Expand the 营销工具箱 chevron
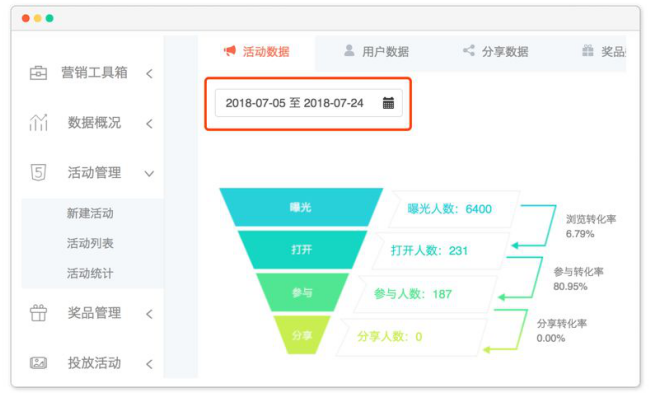The width and height of the screenshot is (651, 395). coord(149,74)
